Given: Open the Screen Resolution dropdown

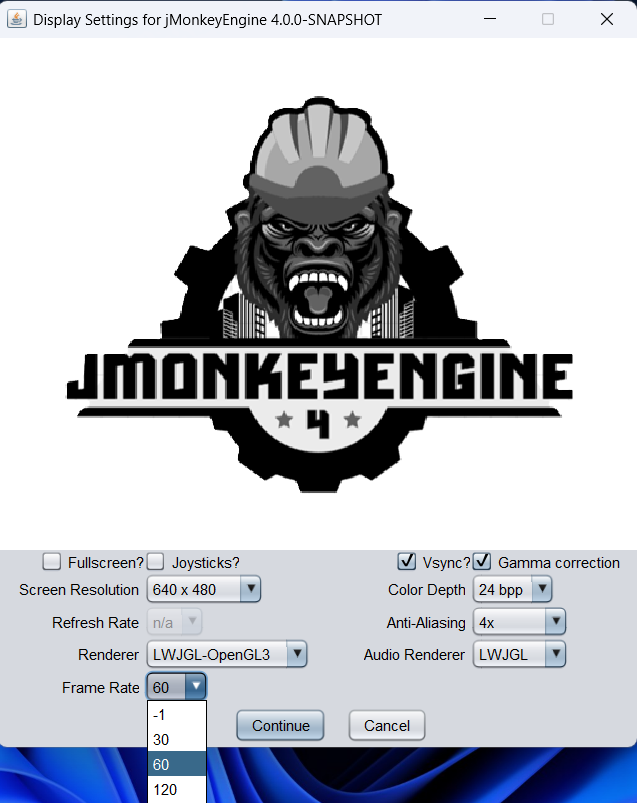Looking at the screenshot, I should click(204, 589).
